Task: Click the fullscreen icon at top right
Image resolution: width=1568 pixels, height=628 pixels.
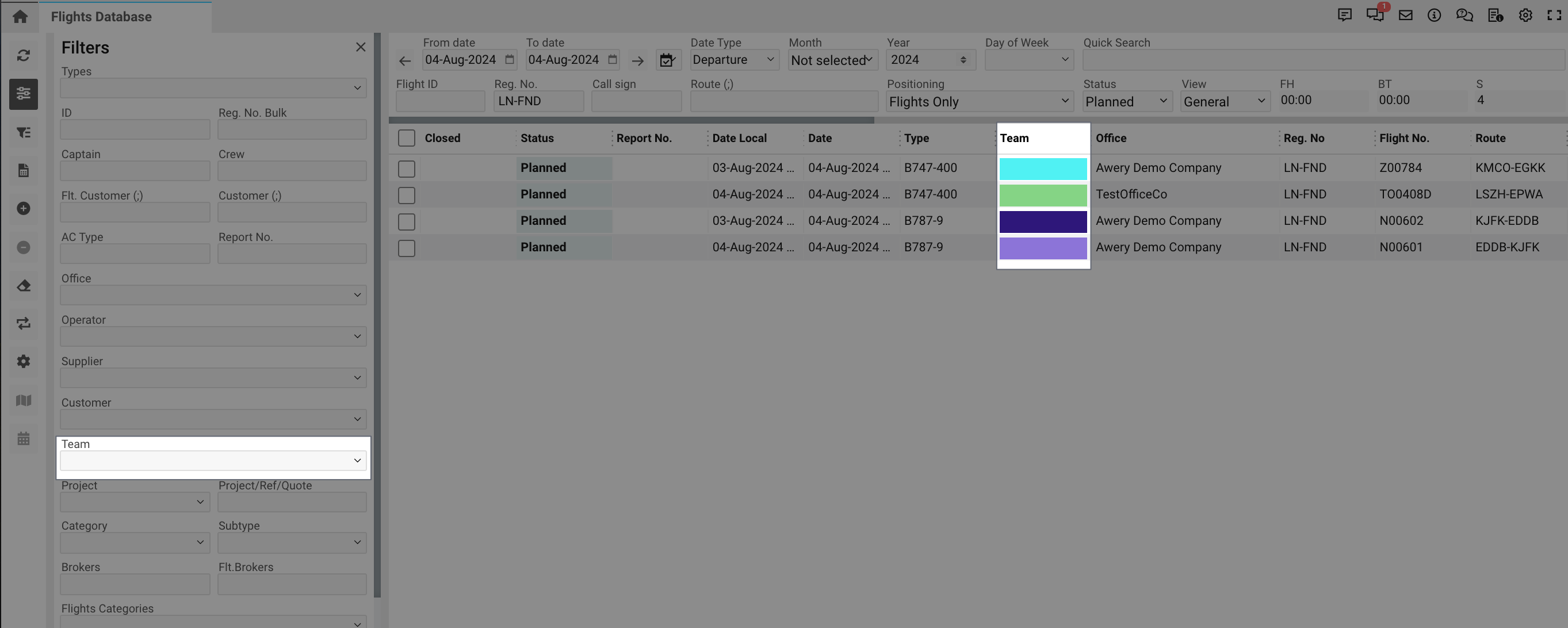Action: pyautogui.click(x=1554, y=15)
